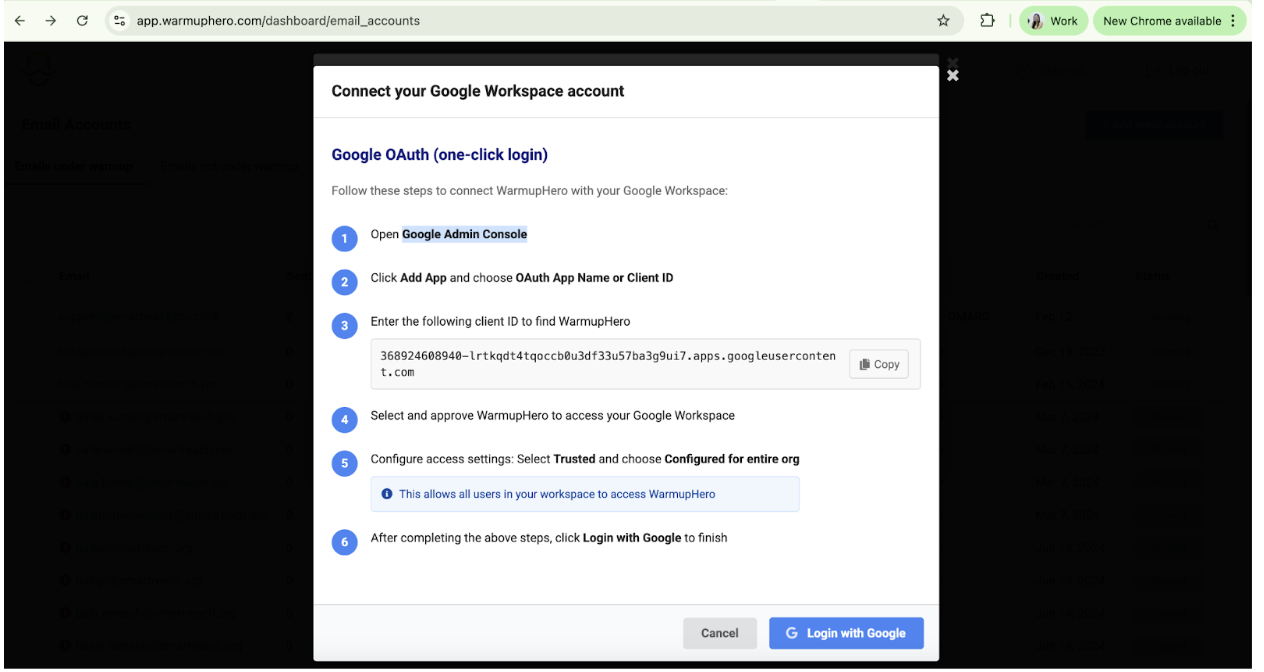
Task: Click Login with Google
Action: (846, 633)
